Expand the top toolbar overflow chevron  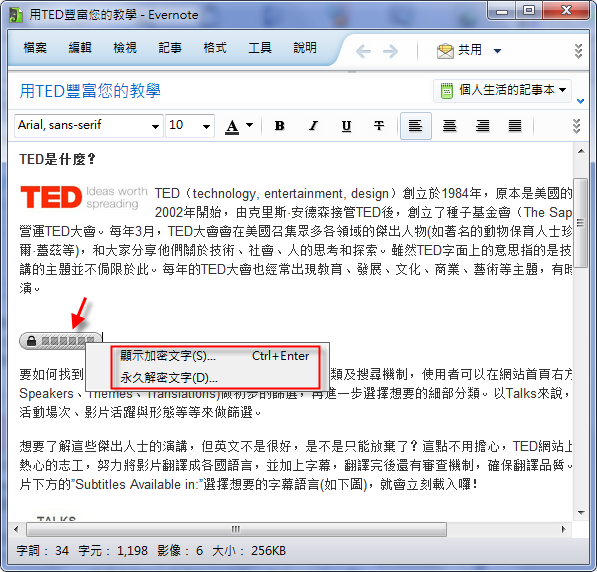pos(578,51)
